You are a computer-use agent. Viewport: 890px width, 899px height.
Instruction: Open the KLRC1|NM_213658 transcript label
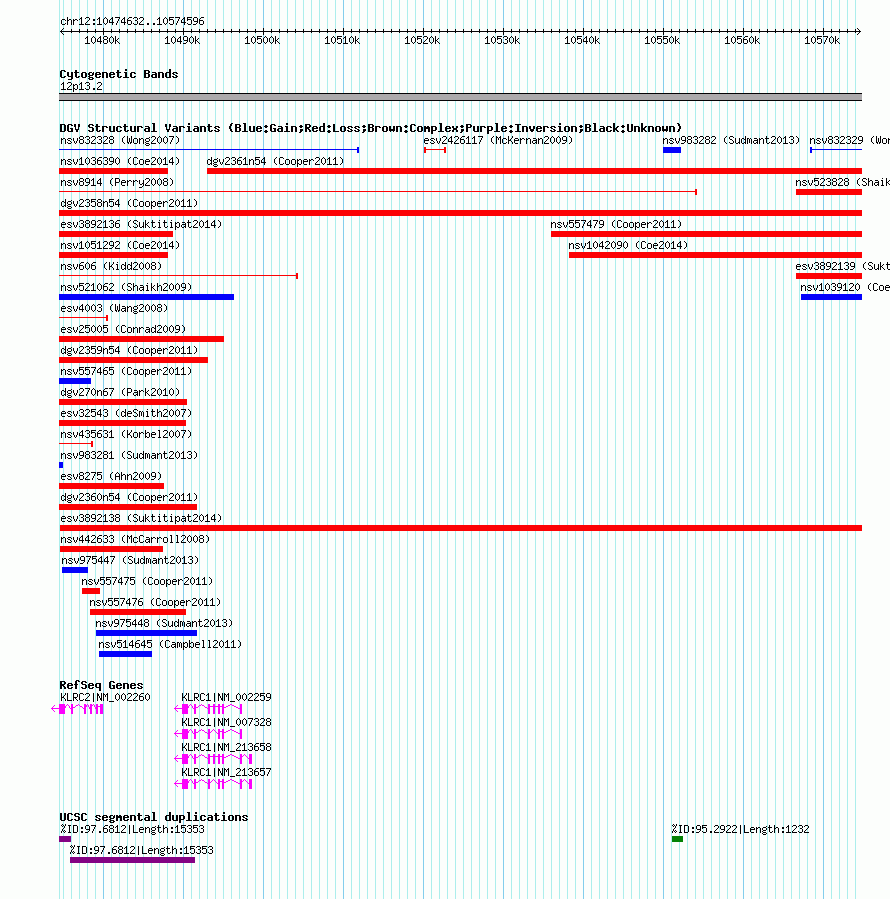pyautogui.click(x=226, y=748)
